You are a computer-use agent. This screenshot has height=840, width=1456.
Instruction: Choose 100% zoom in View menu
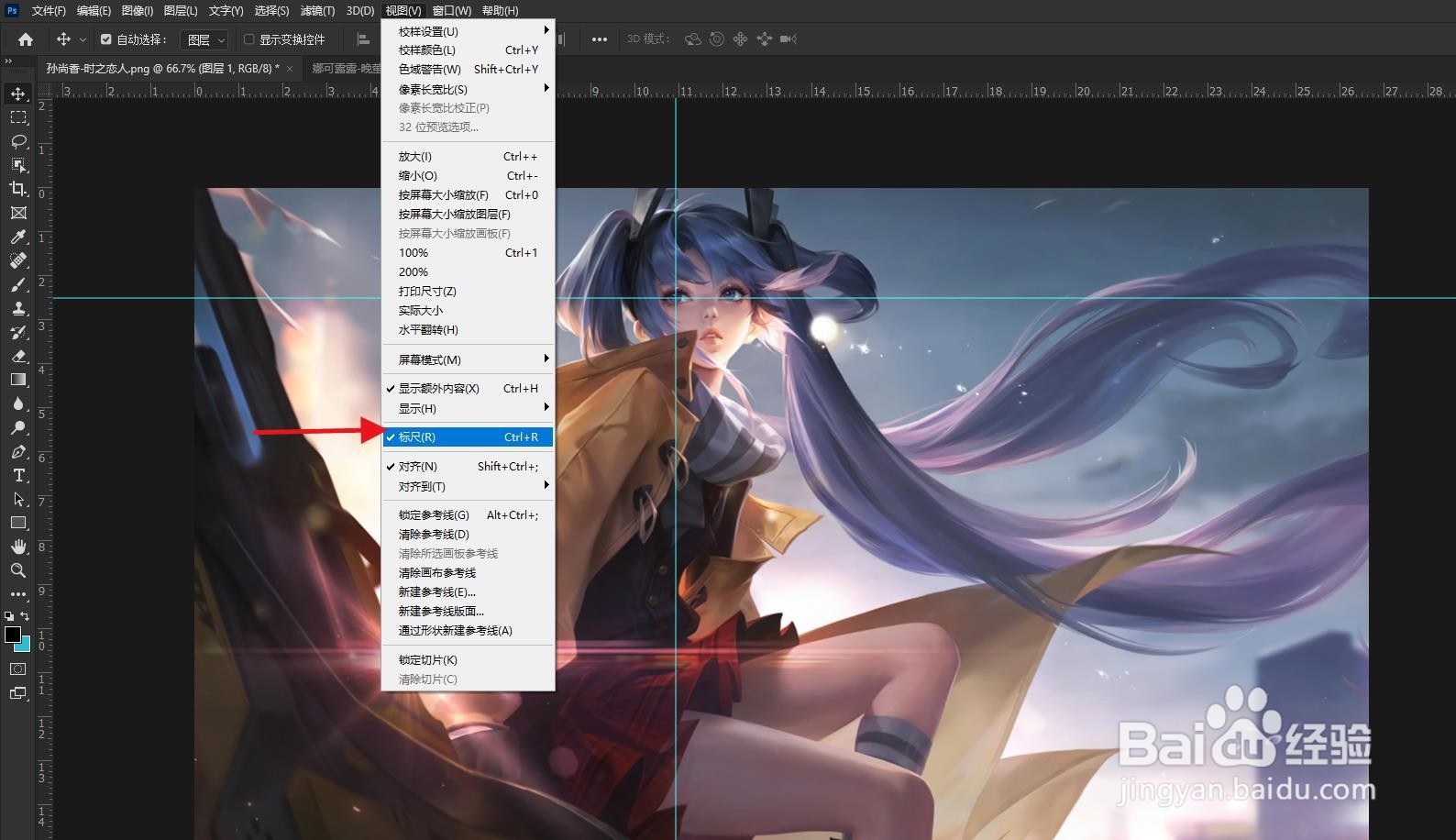(x=468, y=253)
